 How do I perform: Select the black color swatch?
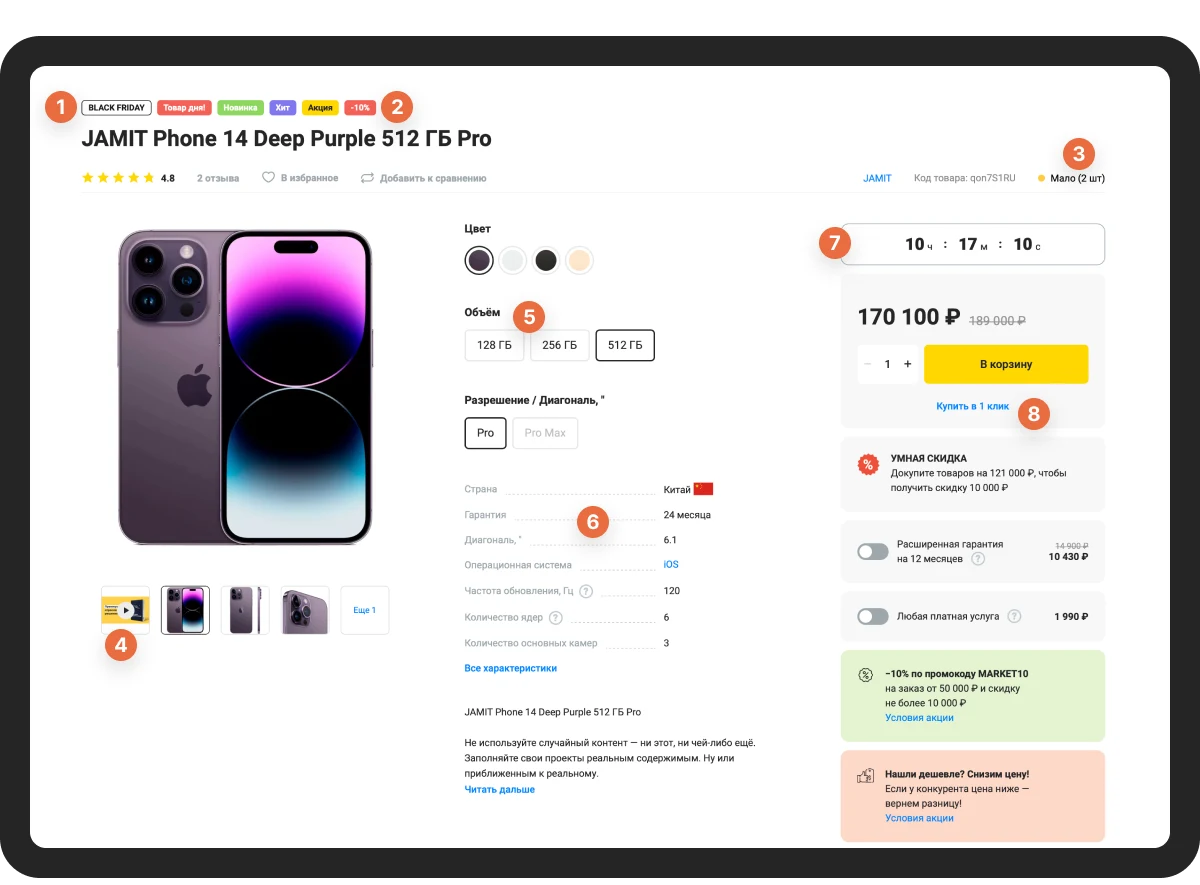546,261
